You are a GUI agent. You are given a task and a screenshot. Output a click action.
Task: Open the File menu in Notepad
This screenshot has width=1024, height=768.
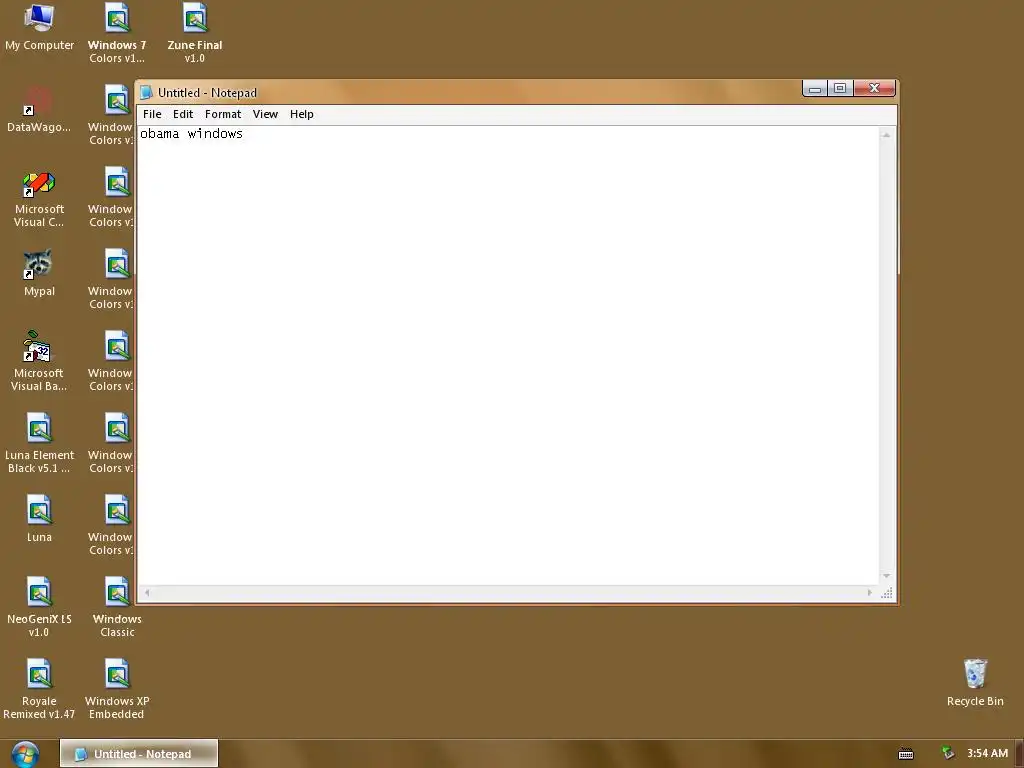[152, 114]
